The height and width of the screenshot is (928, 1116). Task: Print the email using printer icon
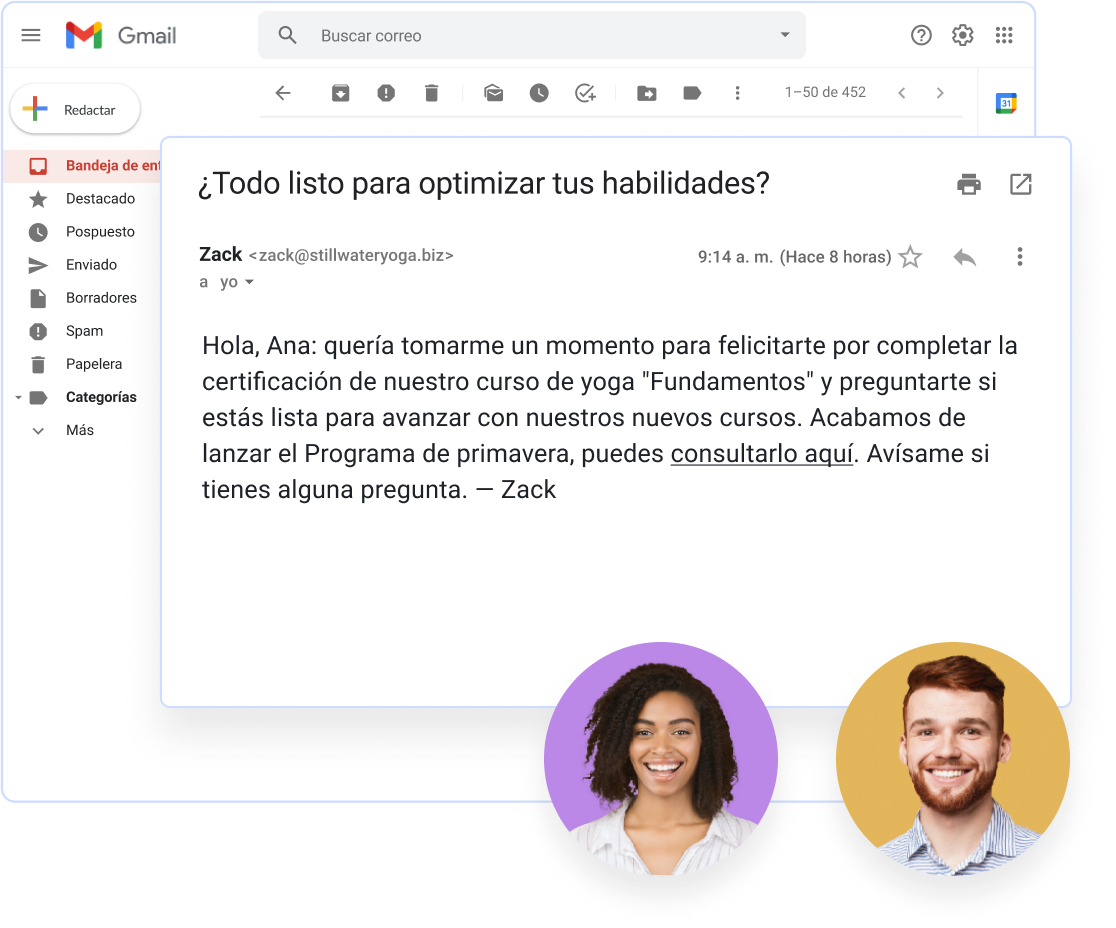tap(968, 184)
